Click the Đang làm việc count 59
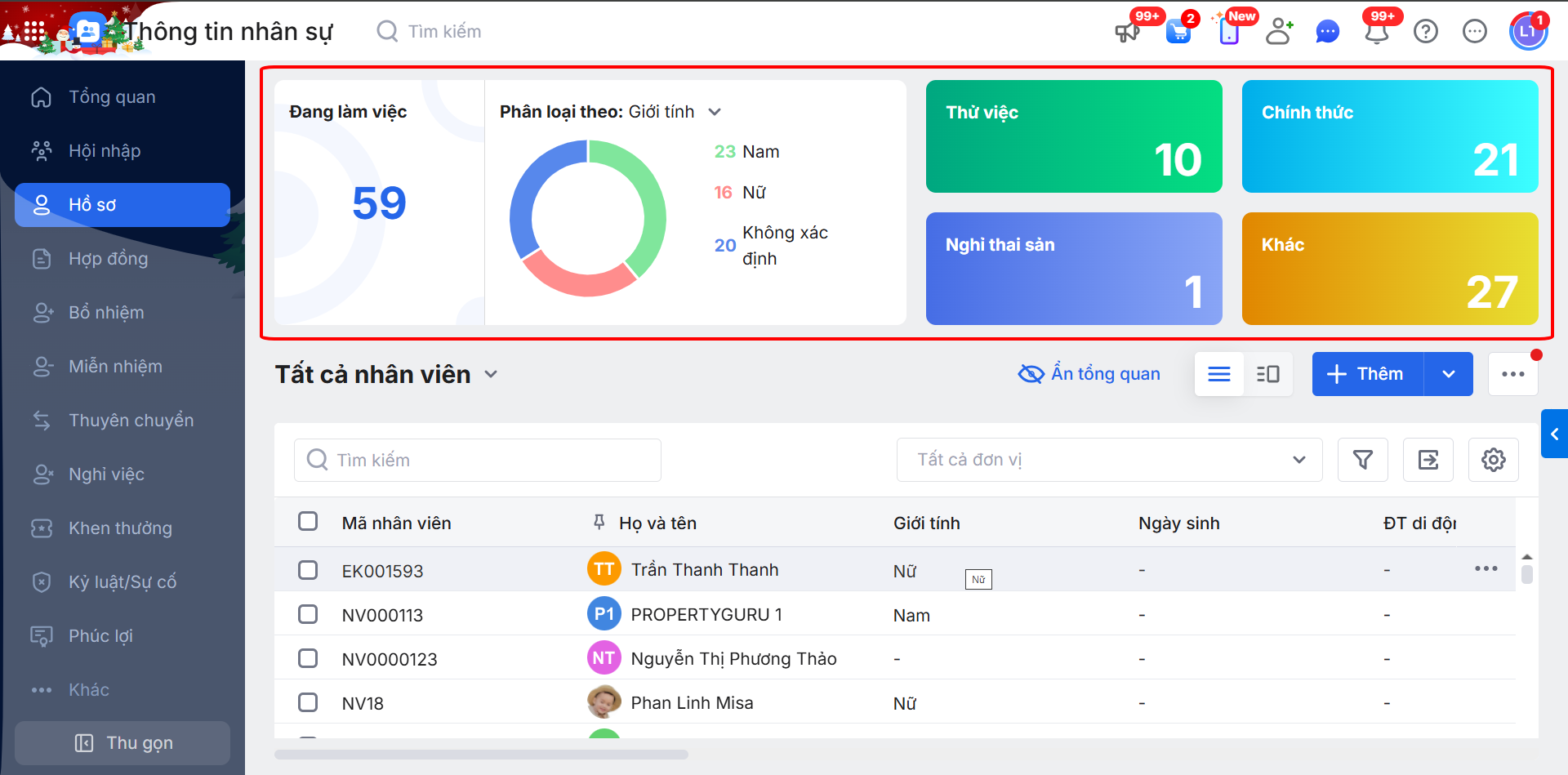 tap(379, 203)
